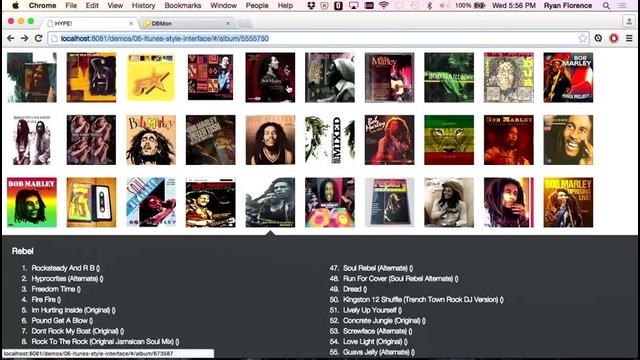Open the Bookmarks menu
Screen dimensions: 640x360
[x=183, y=6]
